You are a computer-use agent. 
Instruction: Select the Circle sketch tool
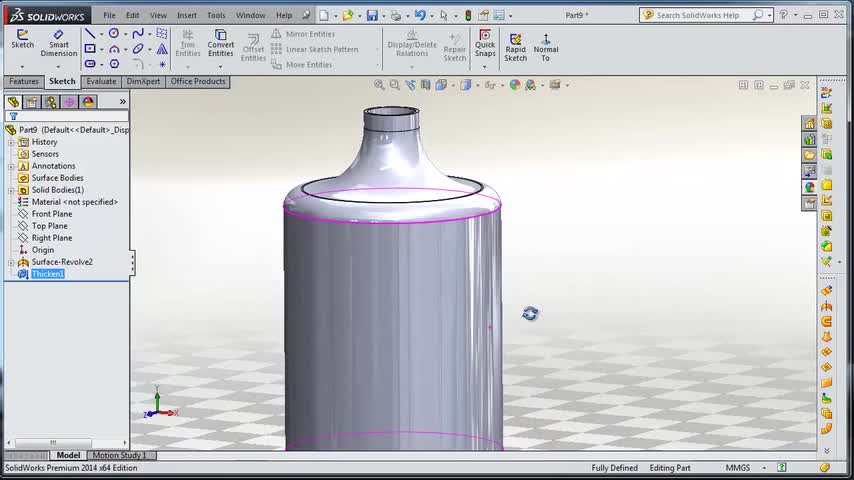pos(114,34)
